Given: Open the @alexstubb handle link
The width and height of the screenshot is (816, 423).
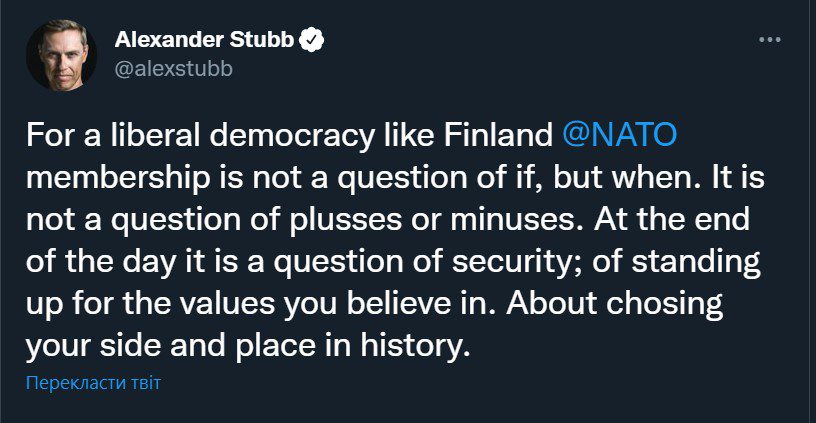Looking at the screenshot, I should (x=173, y=69).
